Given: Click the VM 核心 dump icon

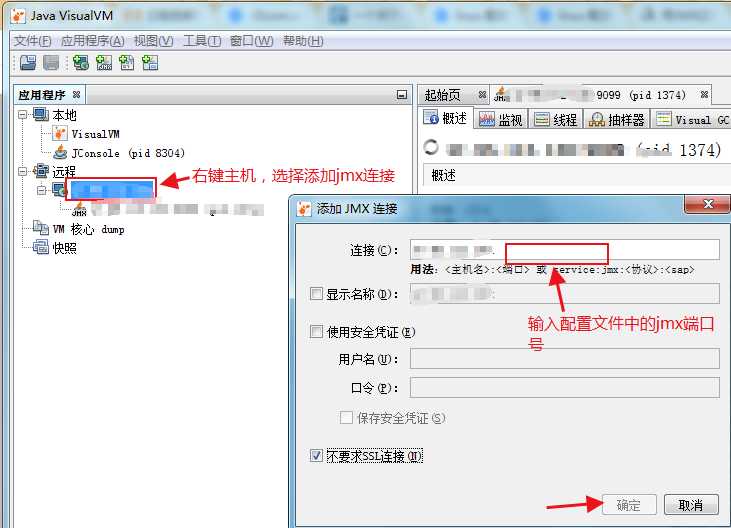Looking at the screenshot, I should point(41,228).
